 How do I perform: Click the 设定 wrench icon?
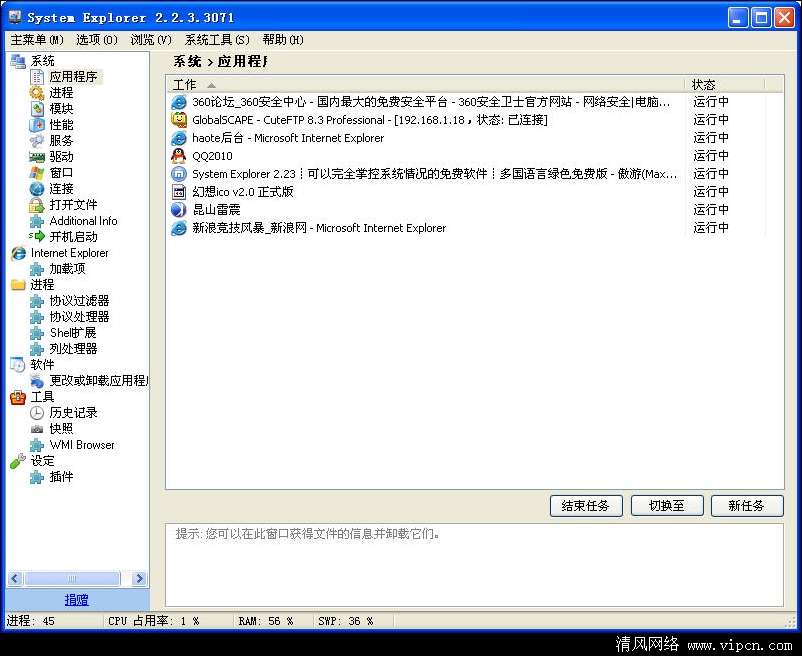pos(18,461)
